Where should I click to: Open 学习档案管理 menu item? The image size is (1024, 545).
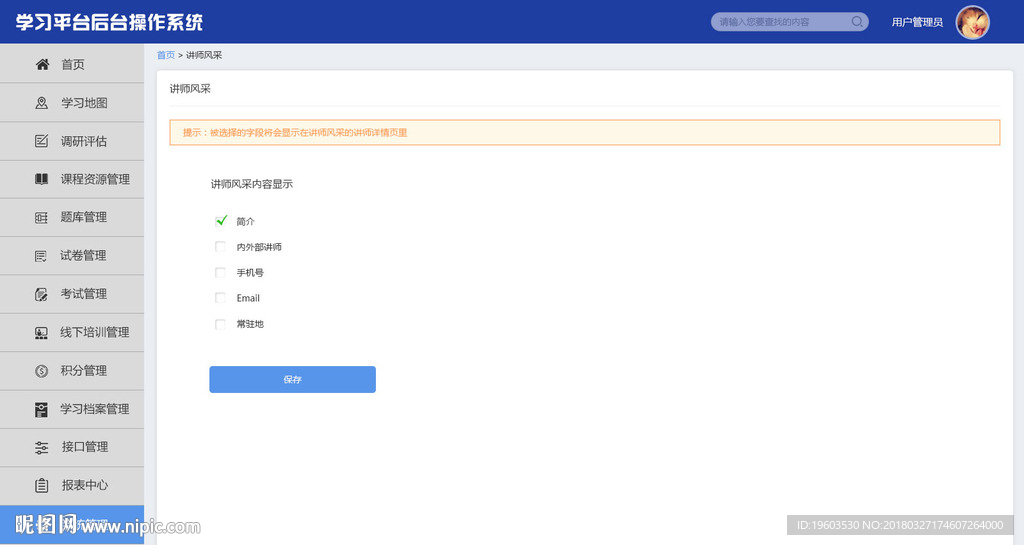click(72, 409)
